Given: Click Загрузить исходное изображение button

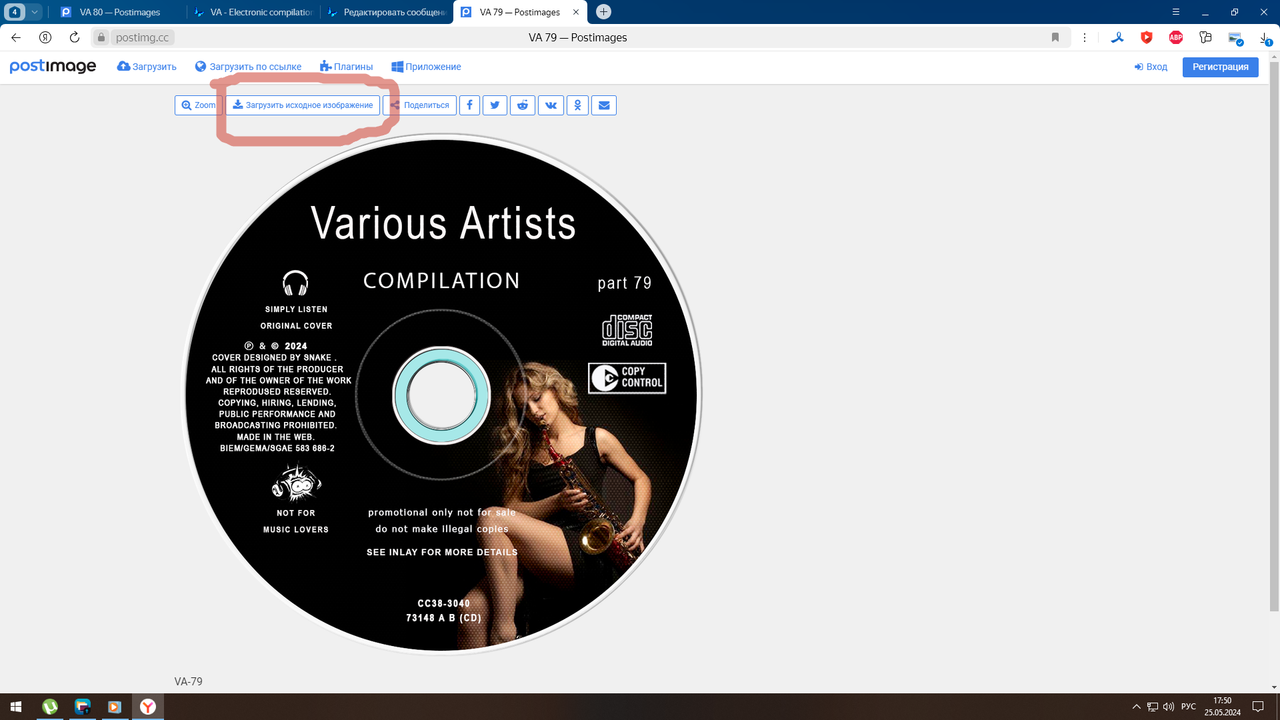Looking at the screenshot, I should (302, 105).
